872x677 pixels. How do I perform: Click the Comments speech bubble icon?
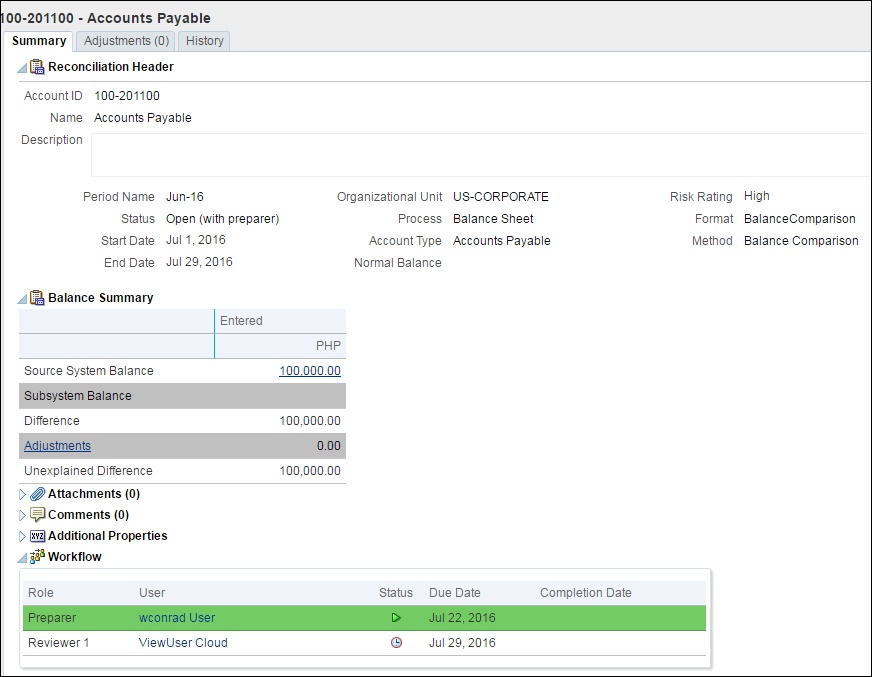[37, 514]
